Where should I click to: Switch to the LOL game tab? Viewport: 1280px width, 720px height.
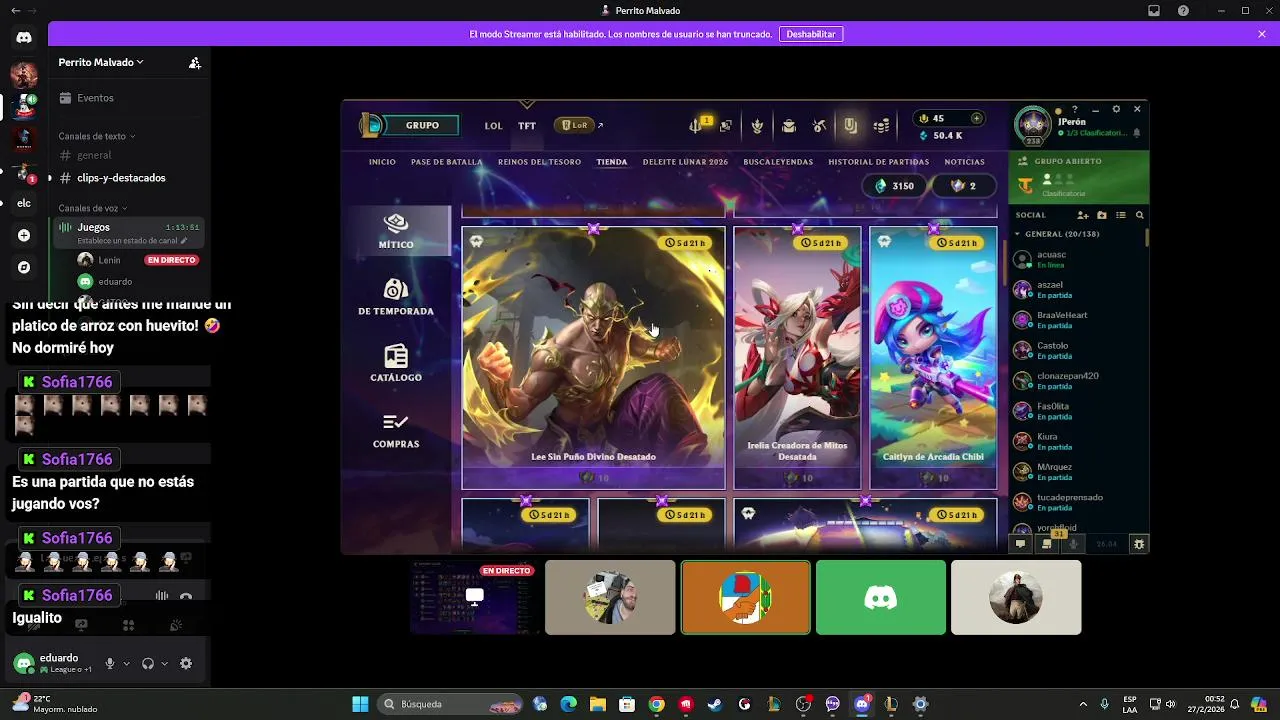[494, 126]
